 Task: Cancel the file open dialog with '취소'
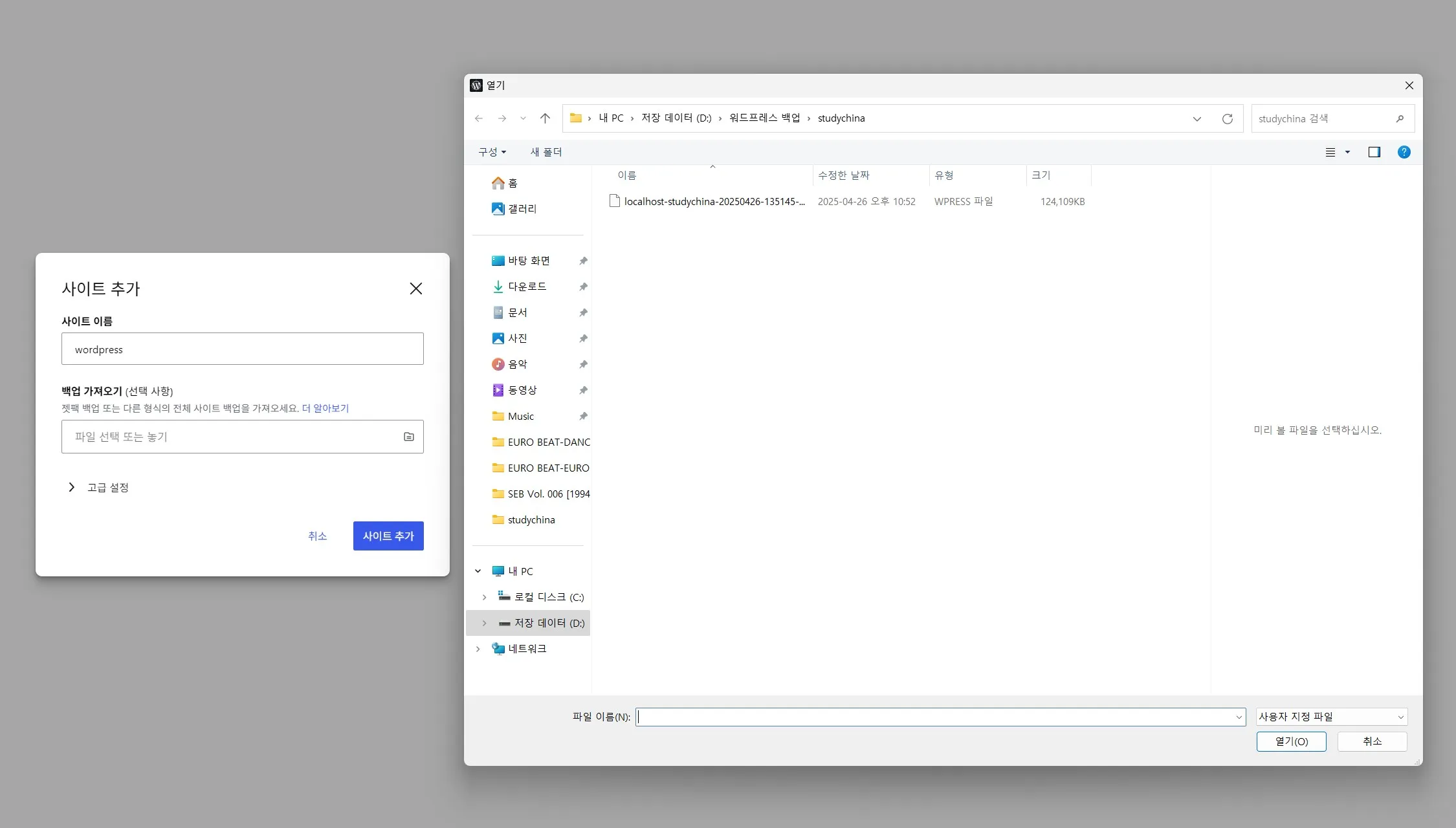point(1372,741)
